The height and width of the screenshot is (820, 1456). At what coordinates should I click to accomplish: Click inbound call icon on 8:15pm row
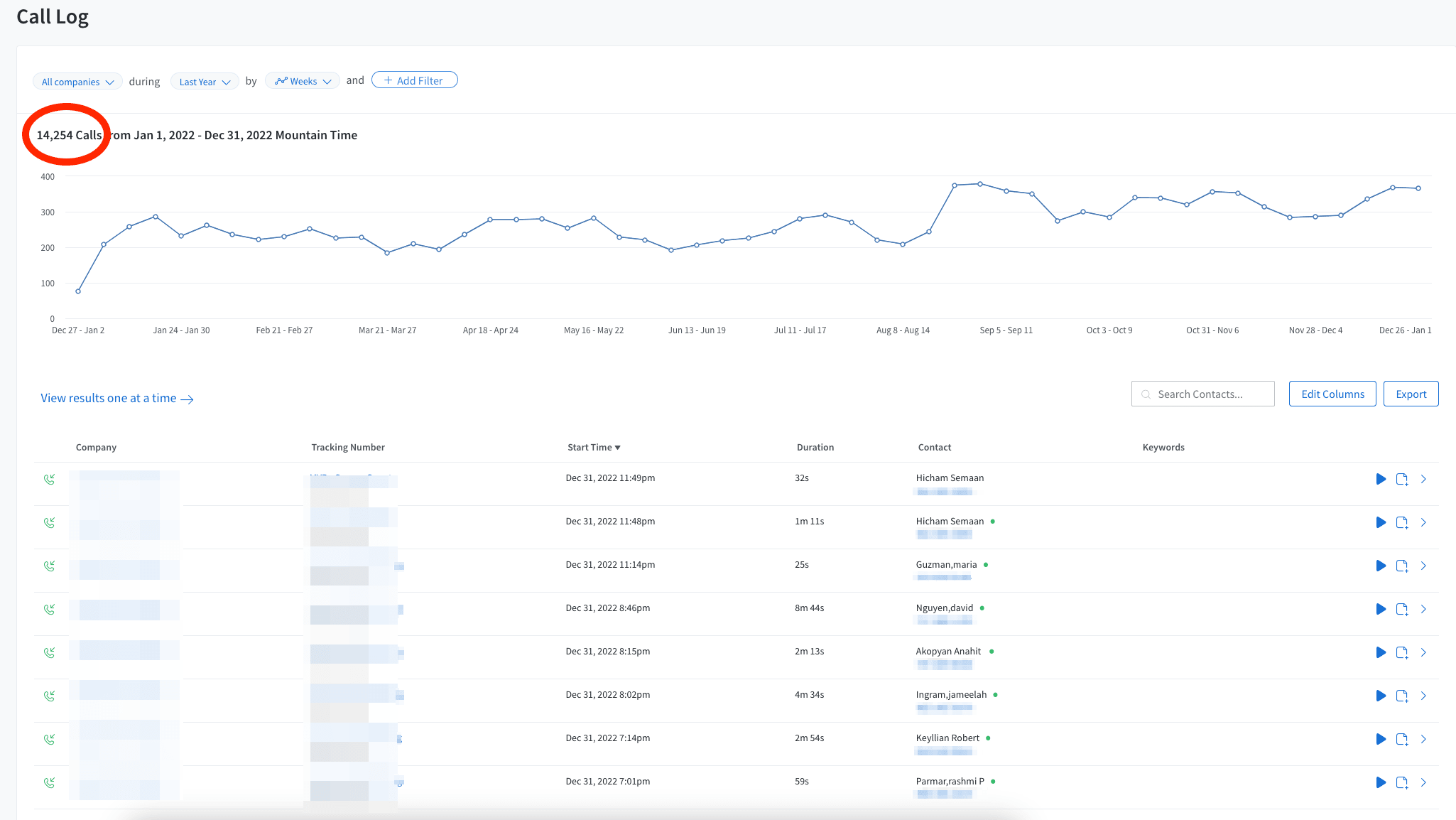click(49, 653)
